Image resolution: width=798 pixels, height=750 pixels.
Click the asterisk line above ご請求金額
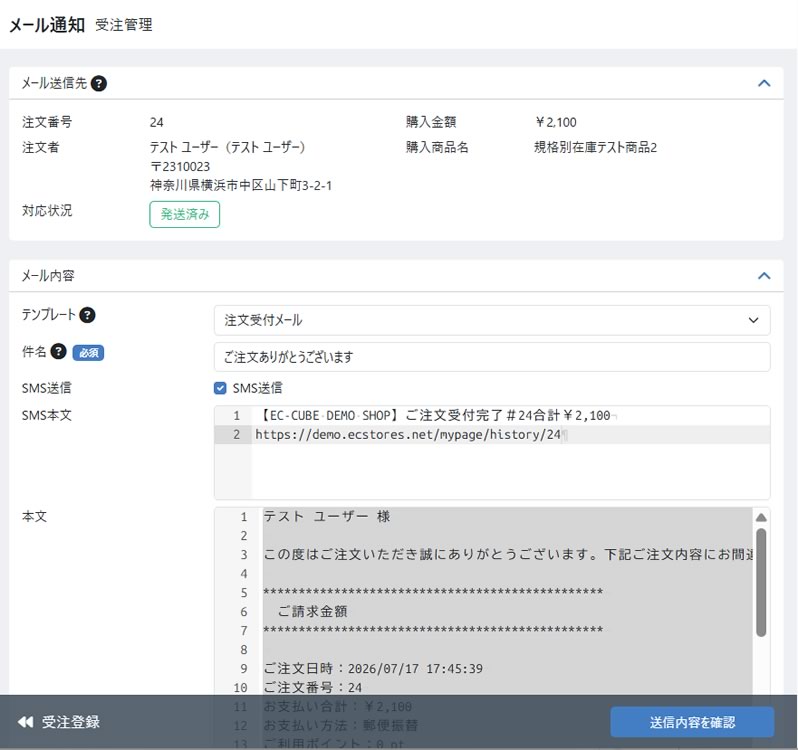coord(433,592)
